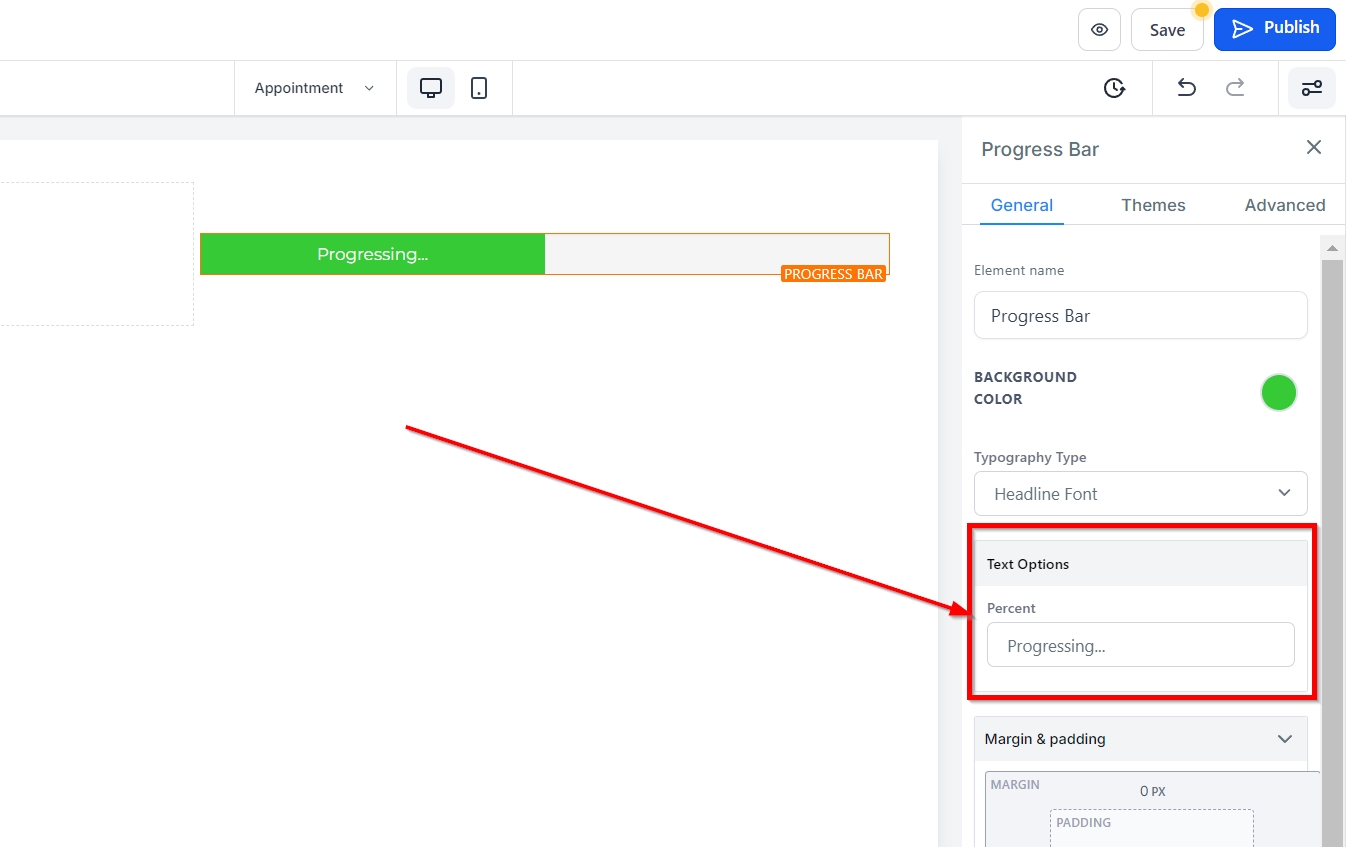Screen dimensions: 1346x847
Task: Open the Advanced tab
Action: point(1284,205)
